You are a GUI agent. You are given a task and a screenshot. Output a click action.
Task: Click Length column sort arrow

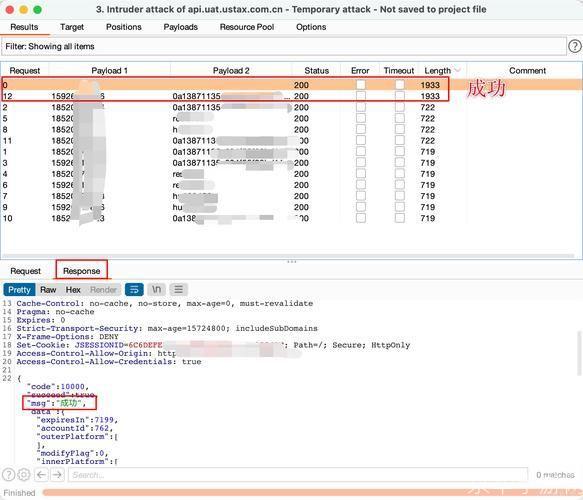458,70
